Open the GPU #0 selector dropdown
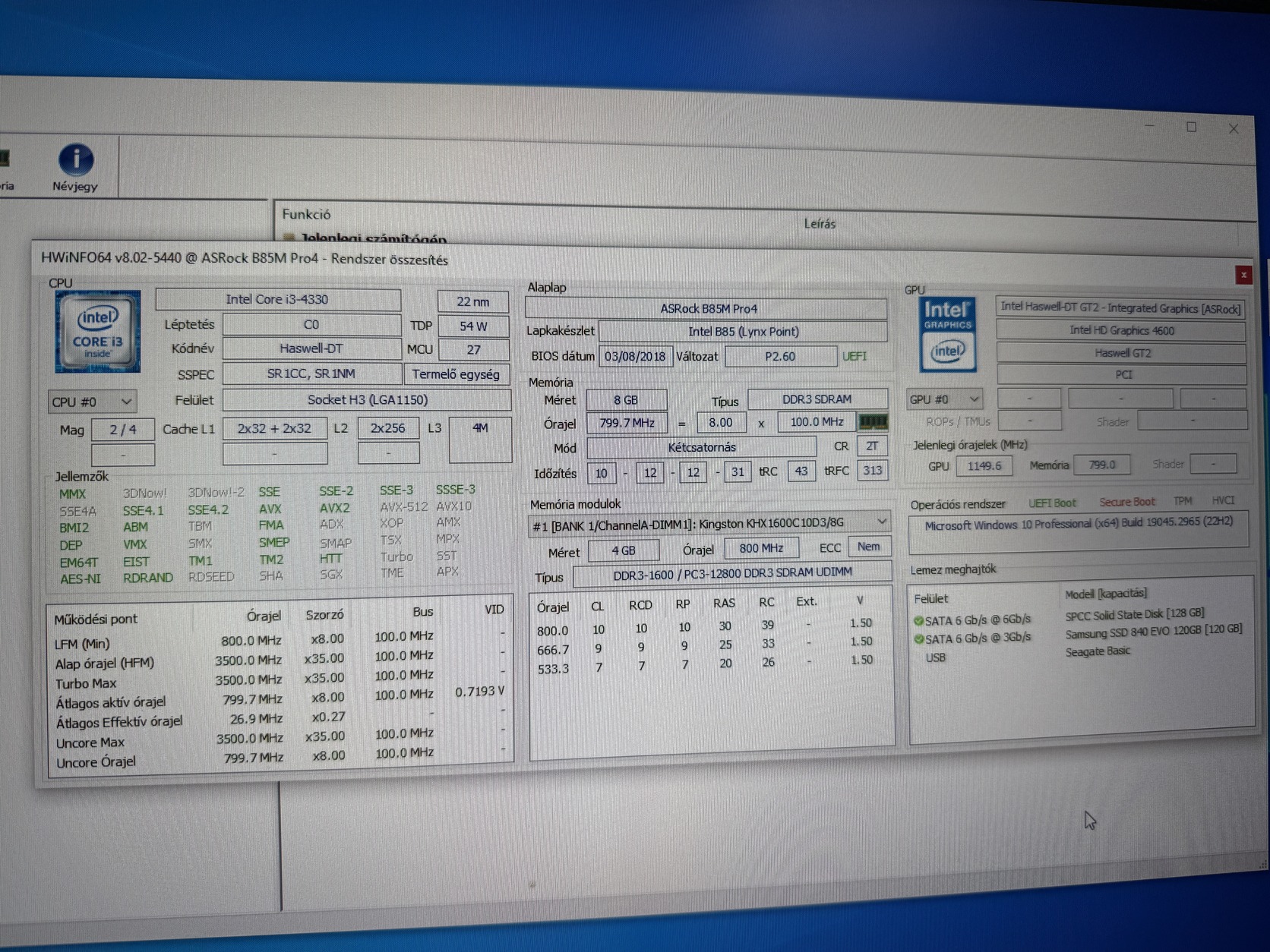1270x952 pixels. tap(944, 399)
